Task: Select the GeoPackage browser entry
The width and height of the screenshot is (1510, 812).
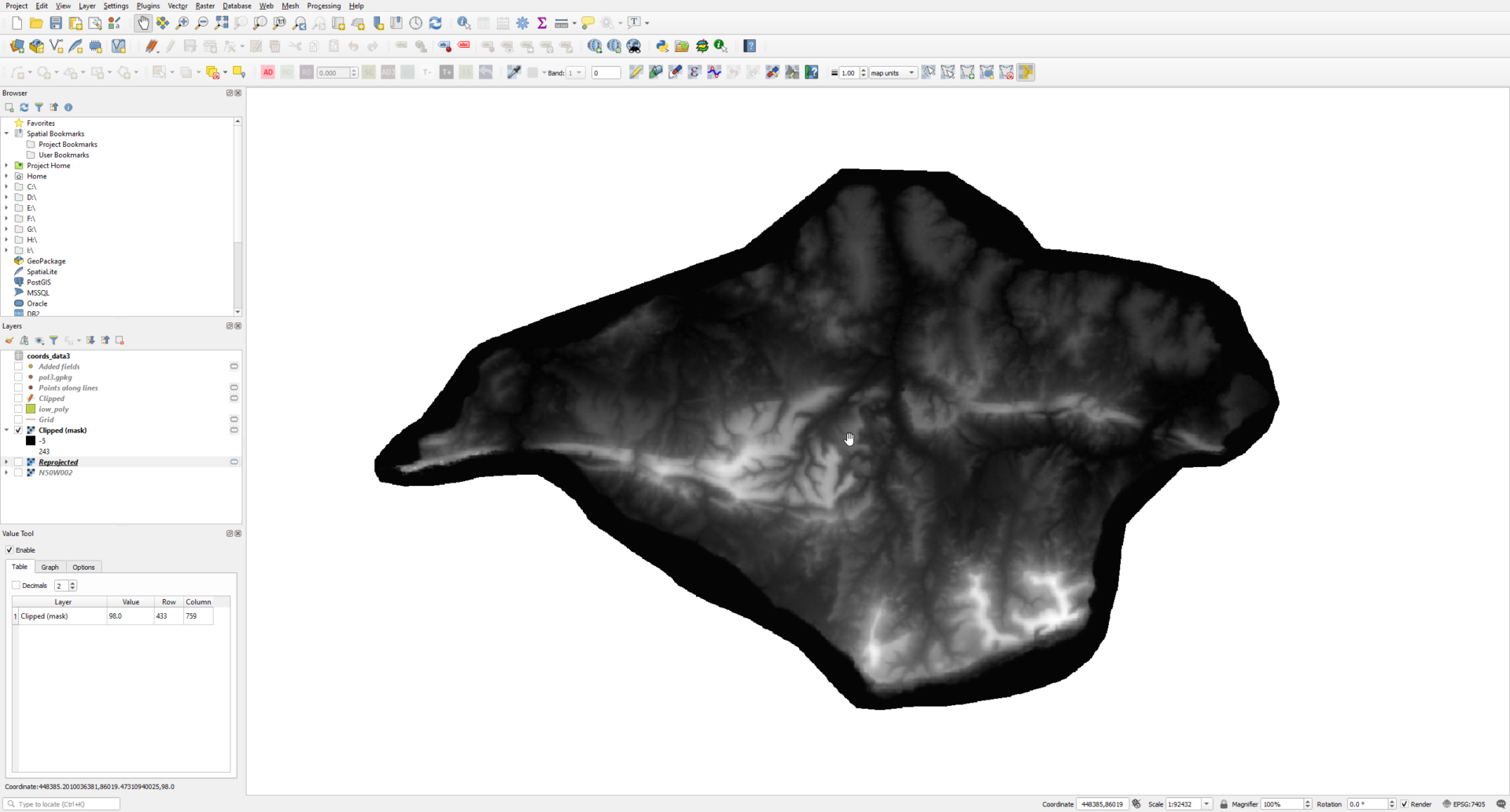Action: (x=46, y=261)
